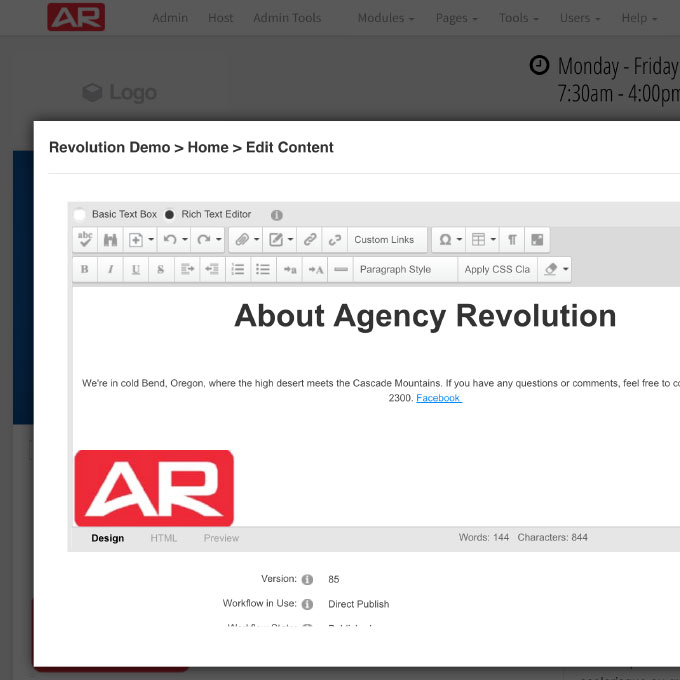Screen dimensions: 680x680
Task: Switch to the HTML tab
Action: pos(163,538)
